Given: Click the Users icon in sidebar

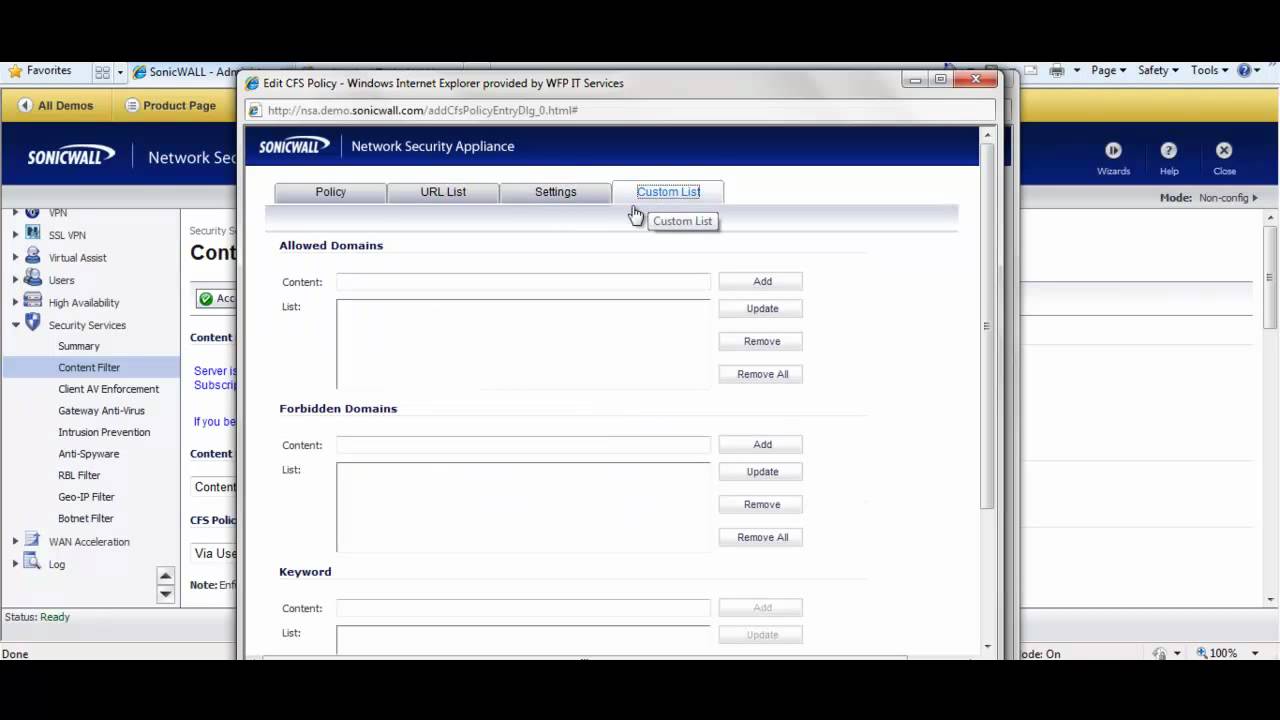Looking at the screenshot, I should [33, 279].
